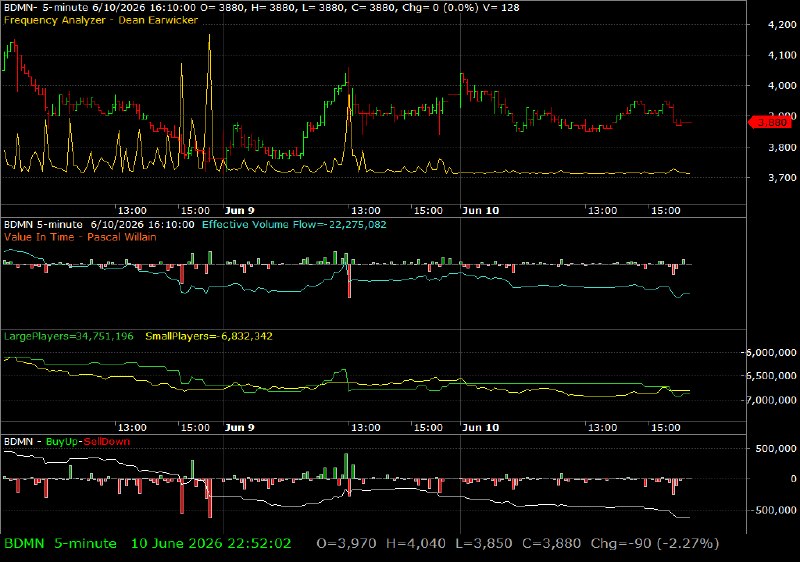Click "O=3,970" in the bottom status bar
The width and height of the screenshot is (800, 562).
click(x=346, y=544)
